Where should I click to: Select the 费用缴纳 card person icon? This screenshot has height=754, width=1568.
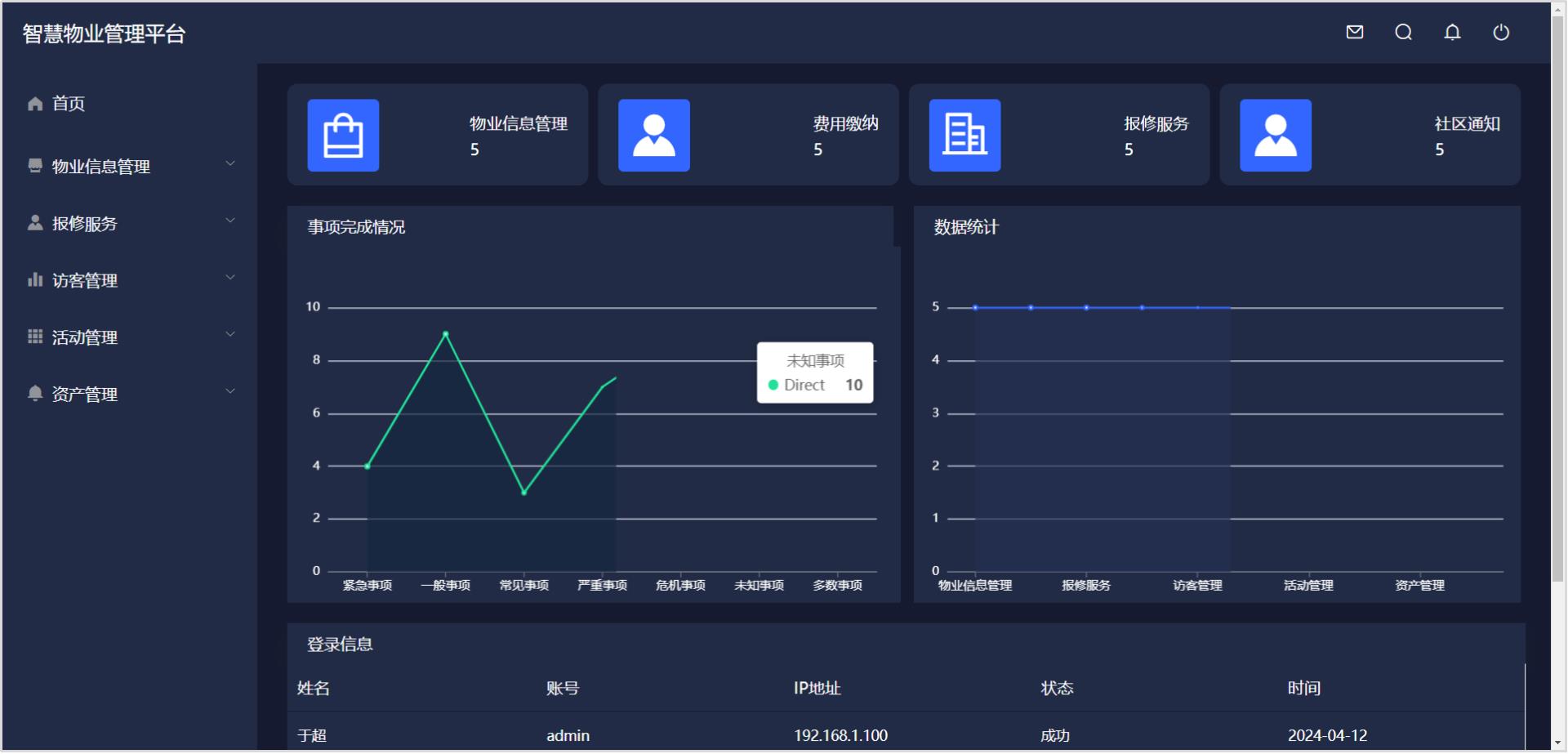(654, 136)
